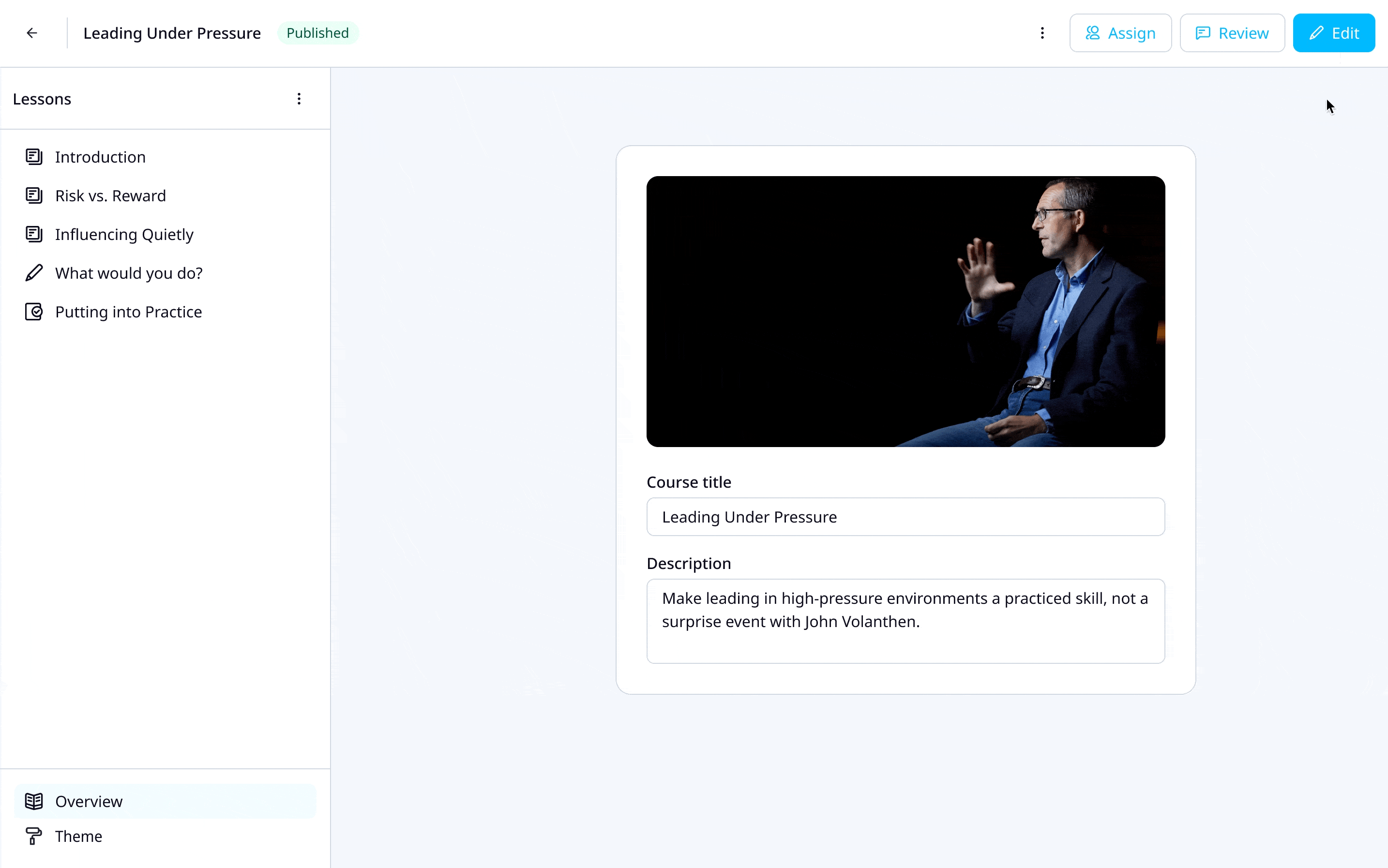Go back using the left arrow icon
The image size is (1388, 868).
pyautogui.click(x=32, y=33)
